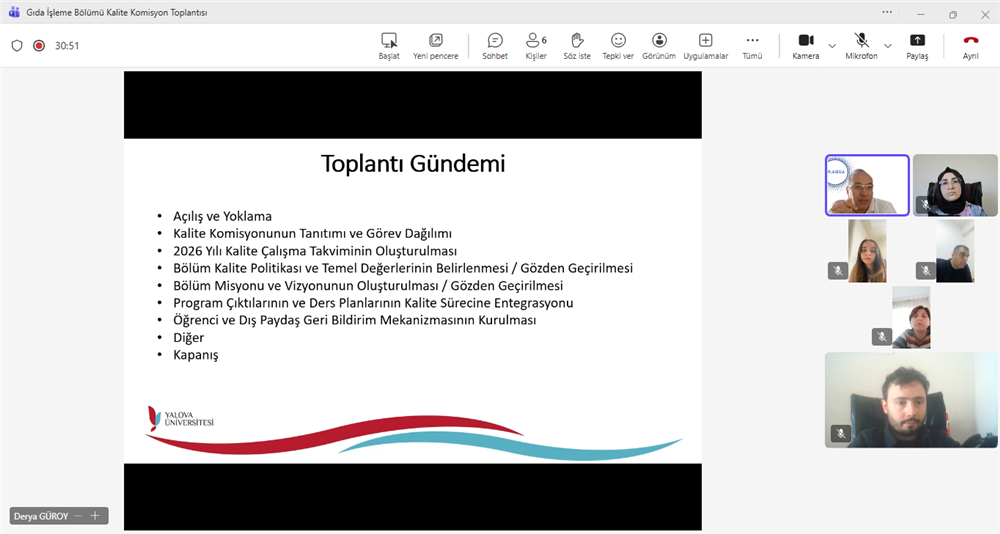Open Tepki ver reactions
This screenshot has width=1000, height=534.
(x=618, y=45)
